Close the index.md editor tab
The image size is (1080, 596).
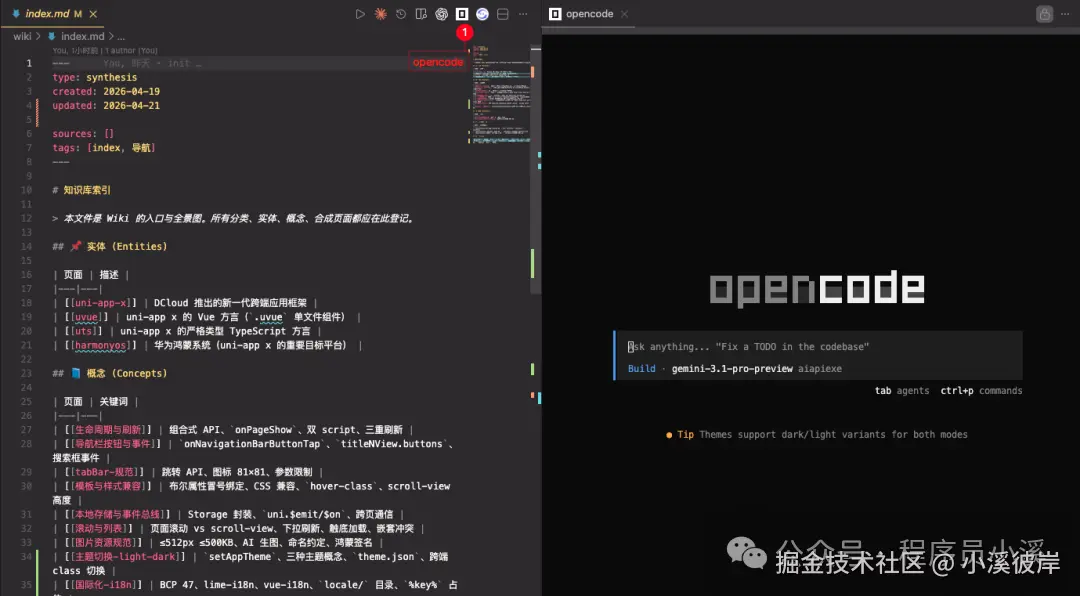point(93,14)
